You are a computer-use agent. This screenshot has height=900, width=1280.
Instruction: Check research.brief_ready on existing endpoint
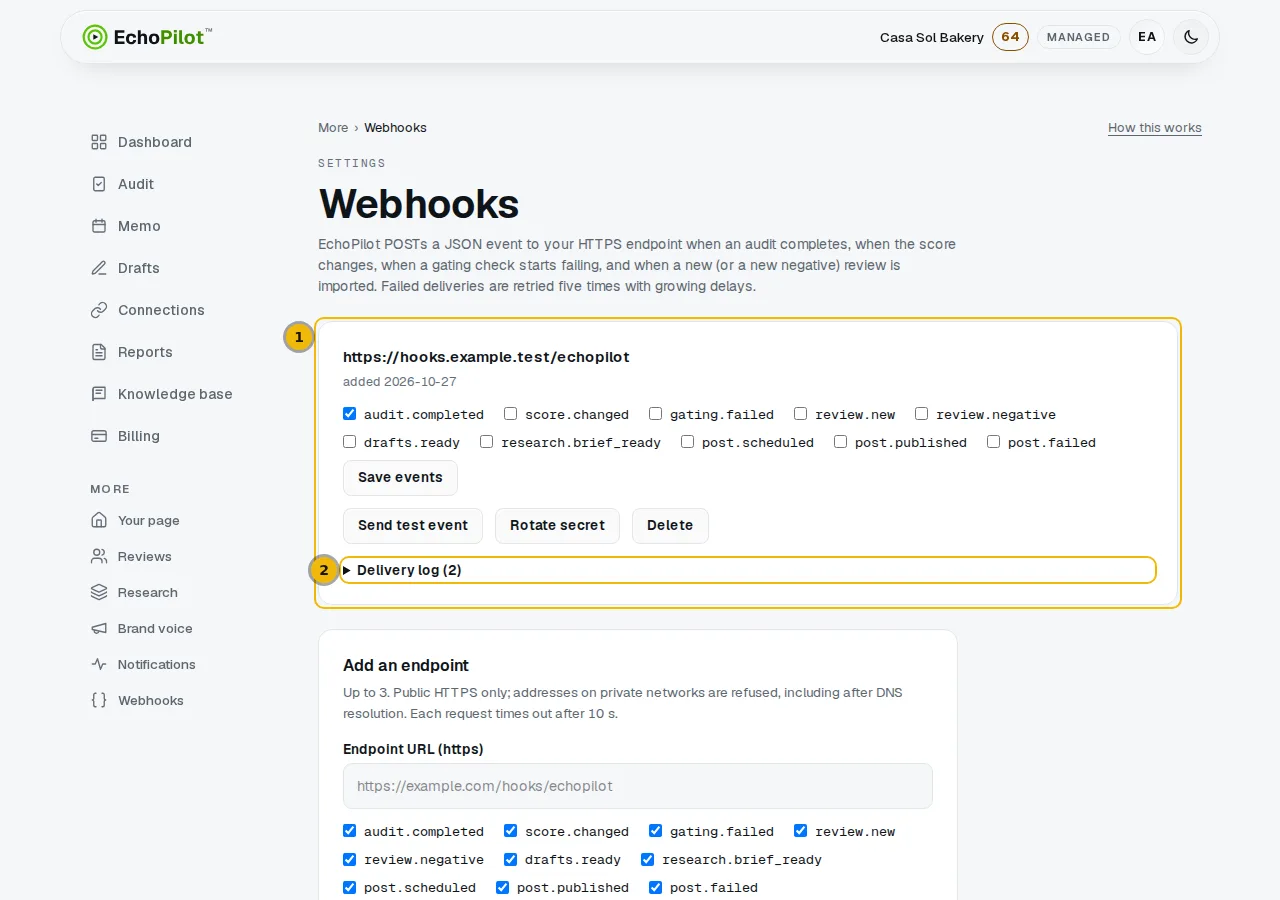pos(487,442)
